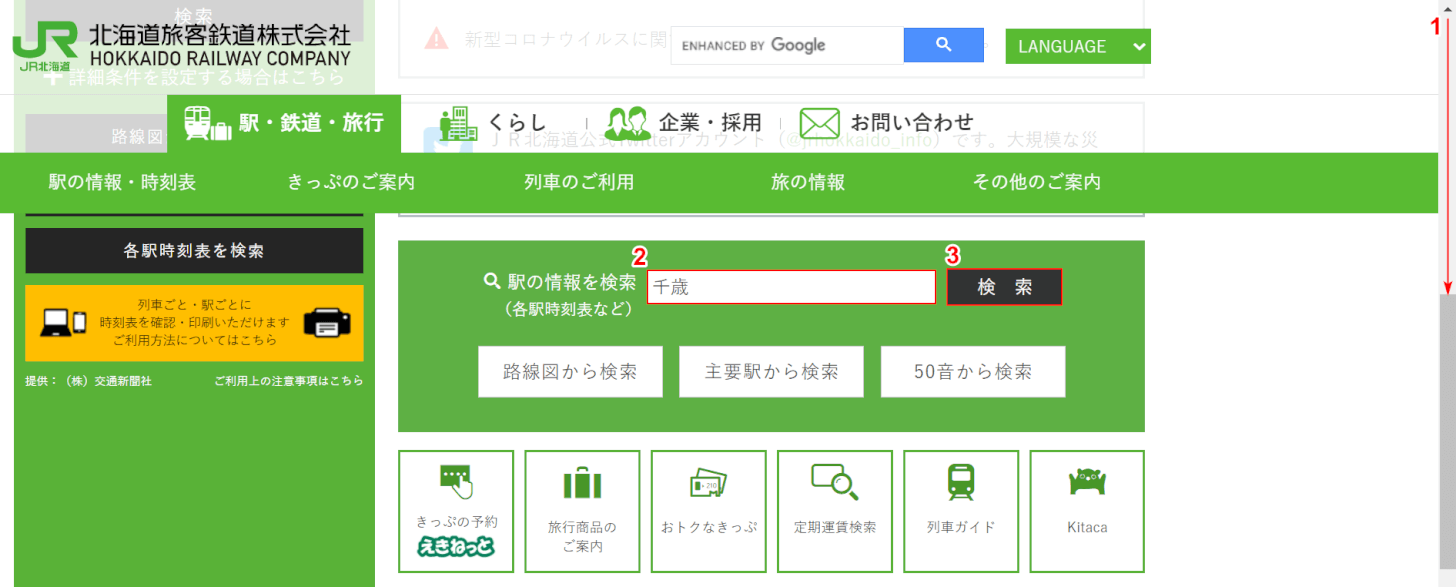Expand the LANGUAGE dropdown
The image size is (1456, 587).
point(1078,46)
